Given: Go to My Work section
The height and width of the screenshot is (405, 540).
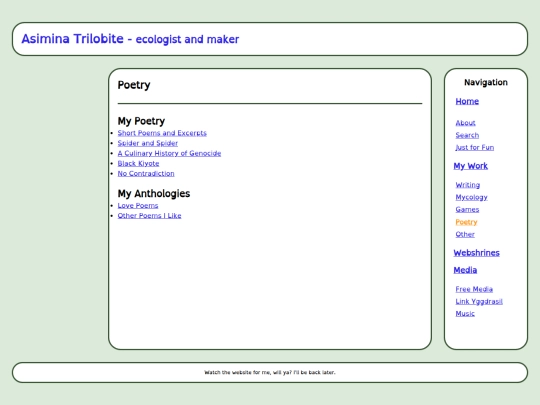Looking at the screenshot, I should [x=470, y=166].
